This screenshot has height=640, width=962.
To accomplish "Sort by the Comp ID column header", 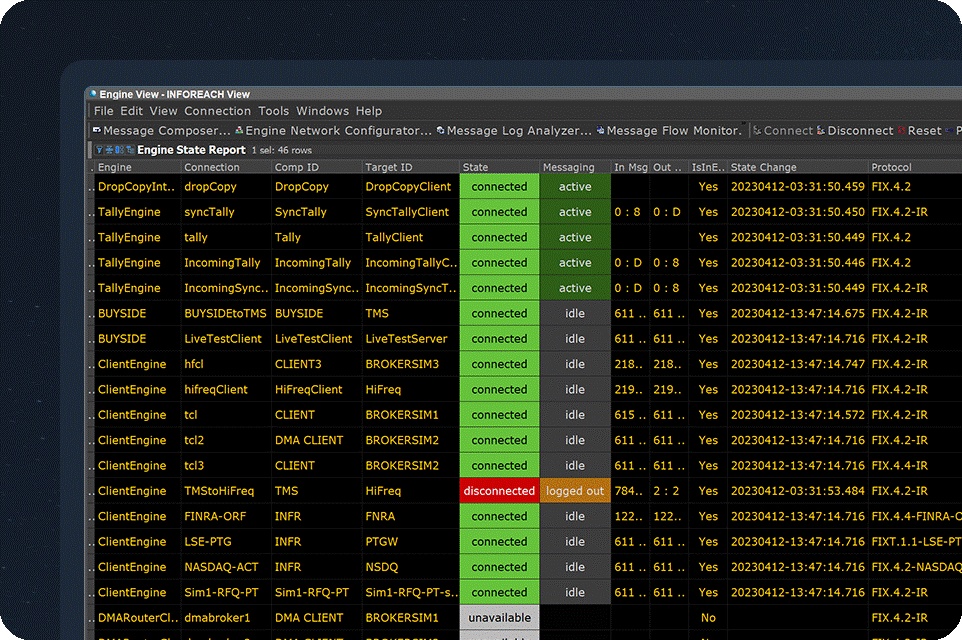I will pos(317,167).
